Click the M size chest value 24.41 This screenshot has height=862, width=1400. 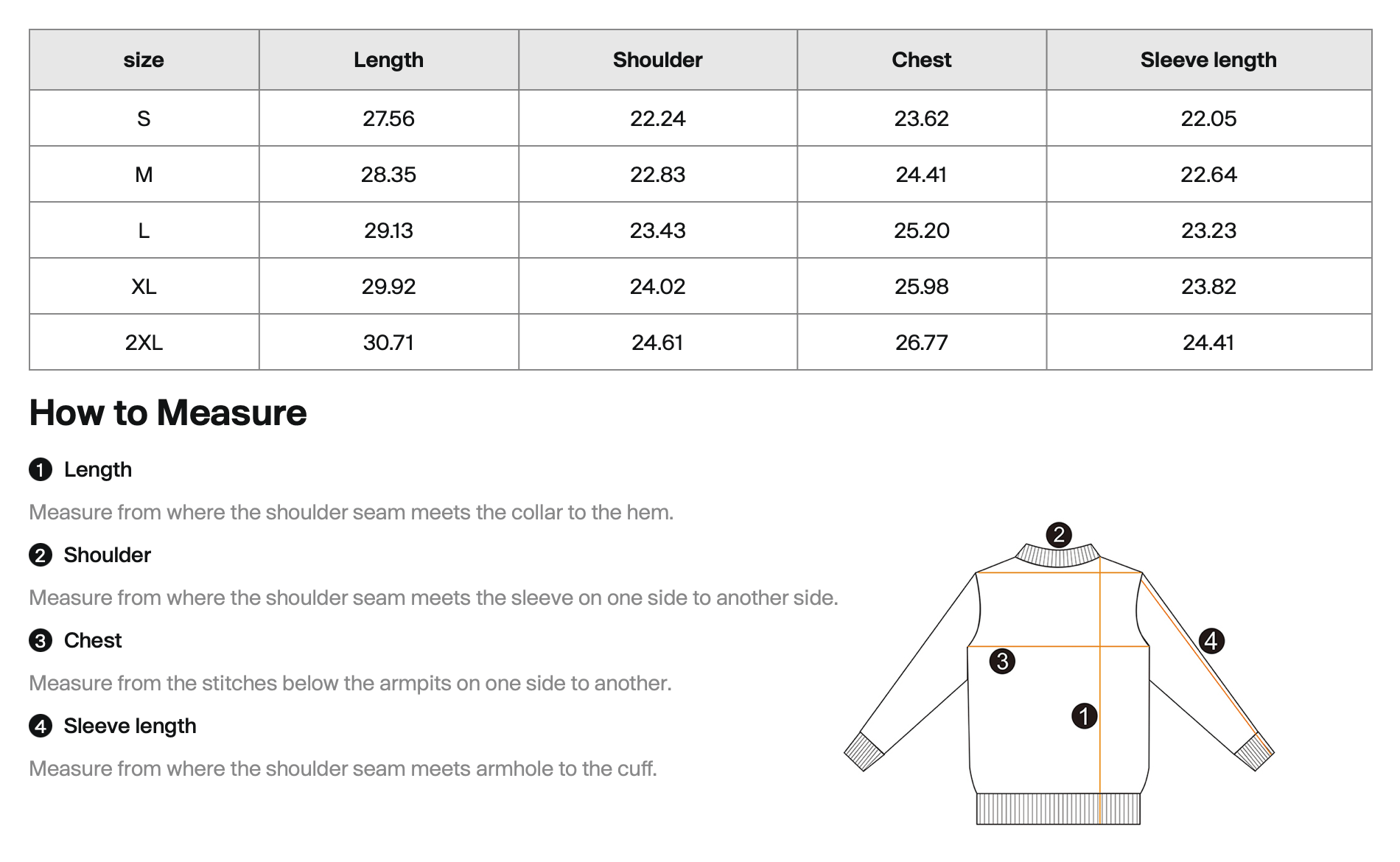(921, 175)
